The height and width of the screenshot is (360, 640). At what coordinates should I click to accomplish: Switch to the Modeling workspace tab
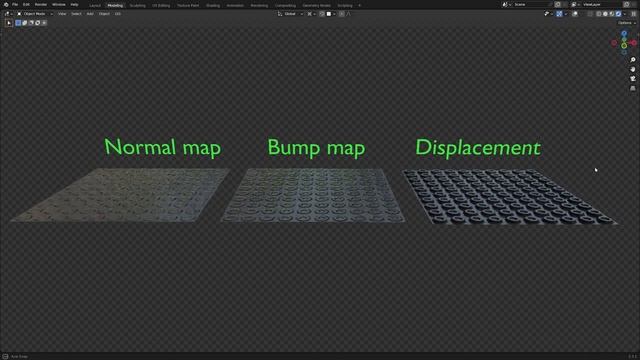coord(115,5)
